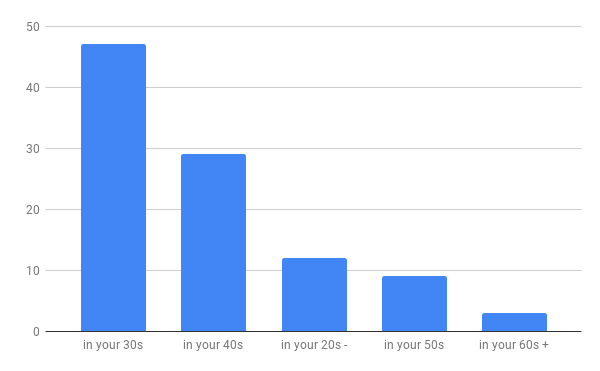The width and height of the screenshot is (600, 371).
Task: Select the 'in your 50s' bar
Action: pyautogui.click(x=414, y=304)
